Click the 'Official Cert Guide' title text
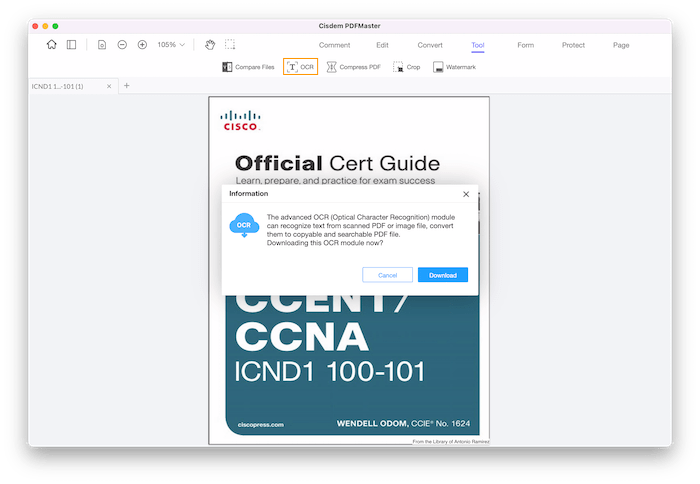Image resolution: width=700 pixels, height=484 pixels. 338,163
